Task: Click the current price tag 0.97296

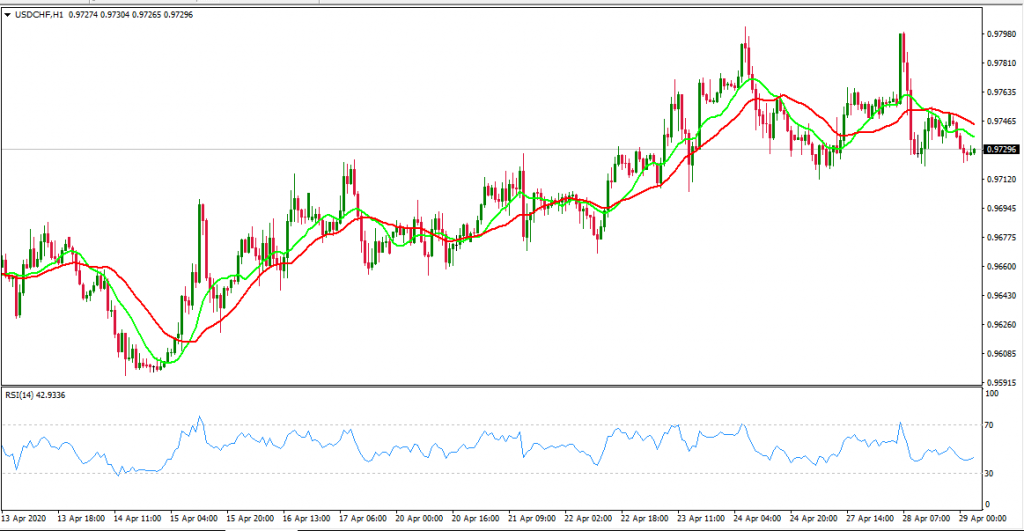Action: tap(1002, 150)
